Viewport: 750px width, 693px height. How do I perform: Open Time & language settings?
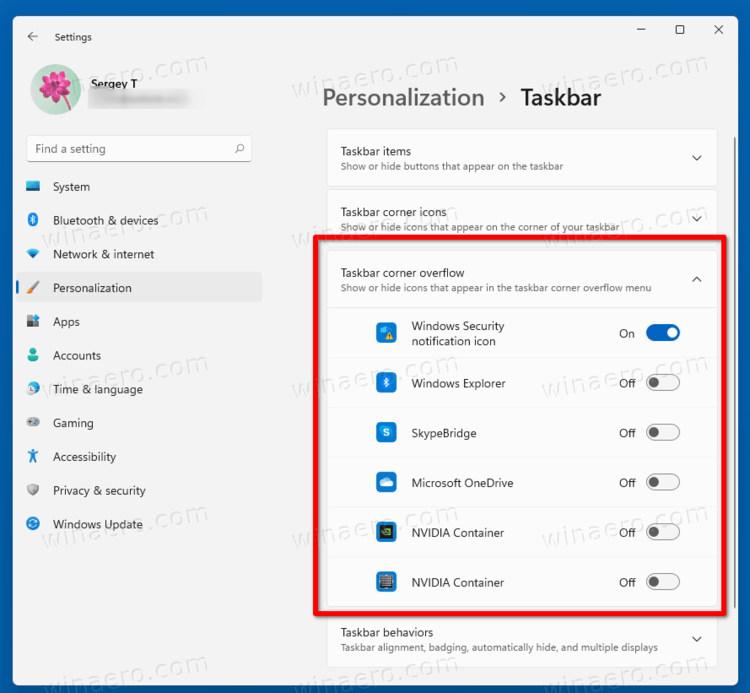[x=139, y=389]
